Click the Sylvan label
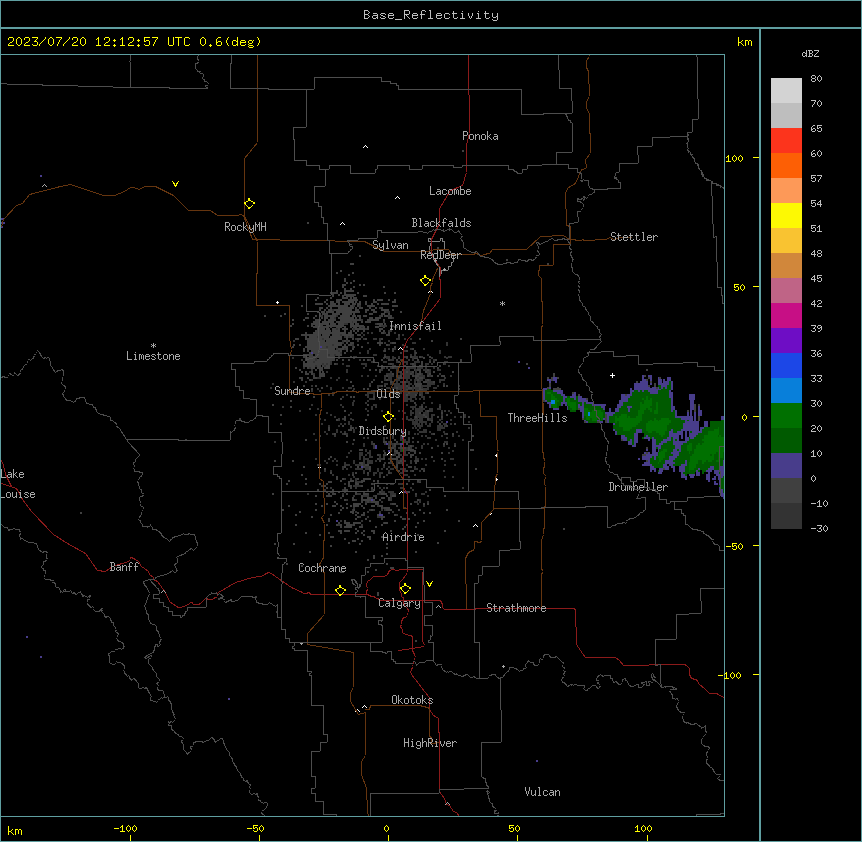This screenshot has width=862, height=842. tap(390, 245)
